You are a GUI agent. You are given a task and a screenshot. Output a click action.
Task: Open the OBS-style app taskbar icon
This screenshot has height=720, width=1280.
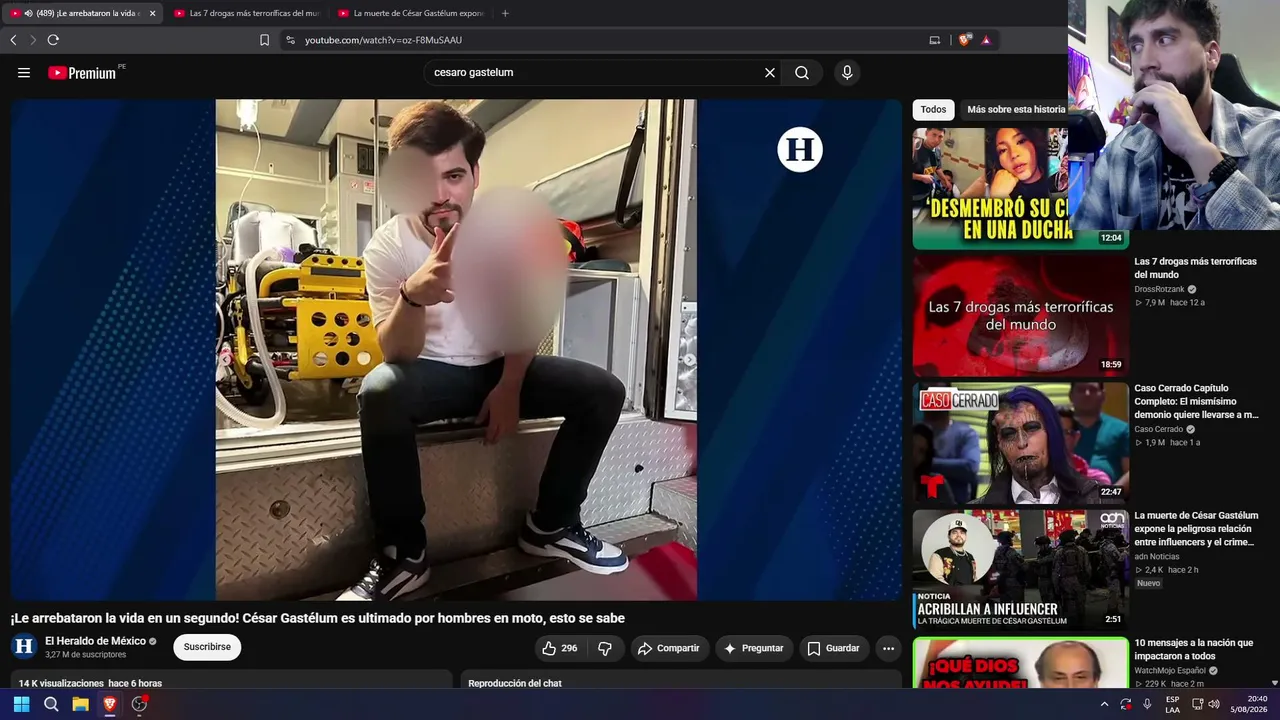tap(139, 704)
